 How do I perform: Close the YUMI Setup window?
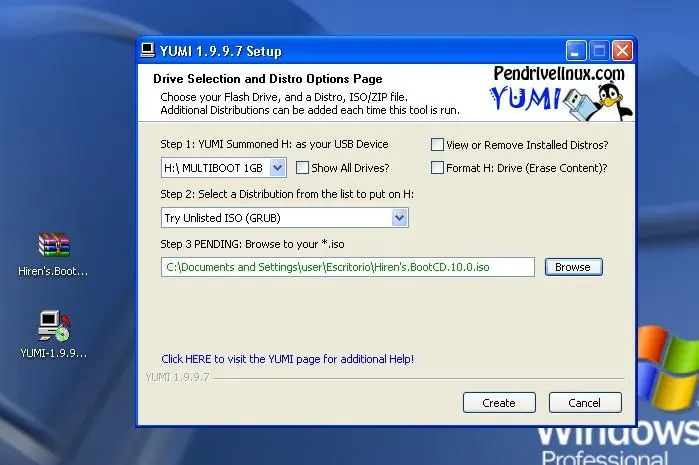[622, 50]
